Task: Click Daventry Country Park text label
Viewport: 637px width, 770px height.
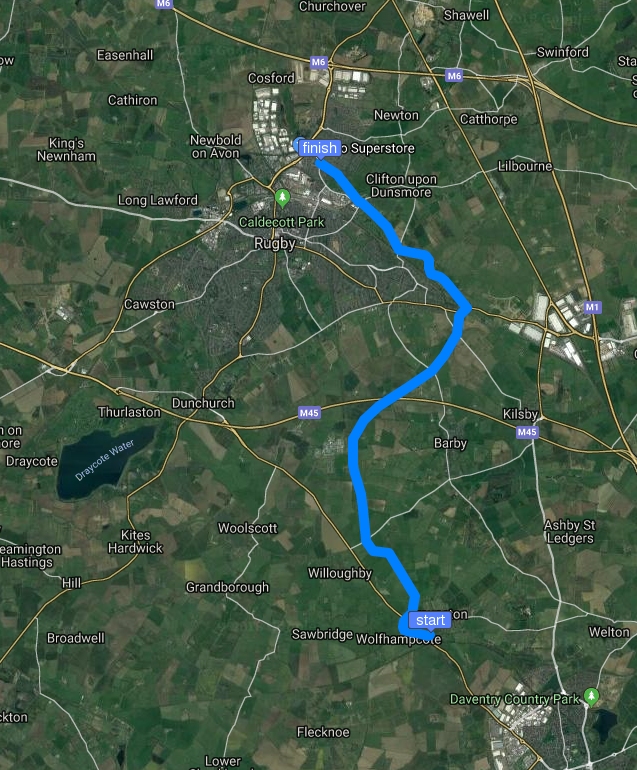Action: point(515,699)
